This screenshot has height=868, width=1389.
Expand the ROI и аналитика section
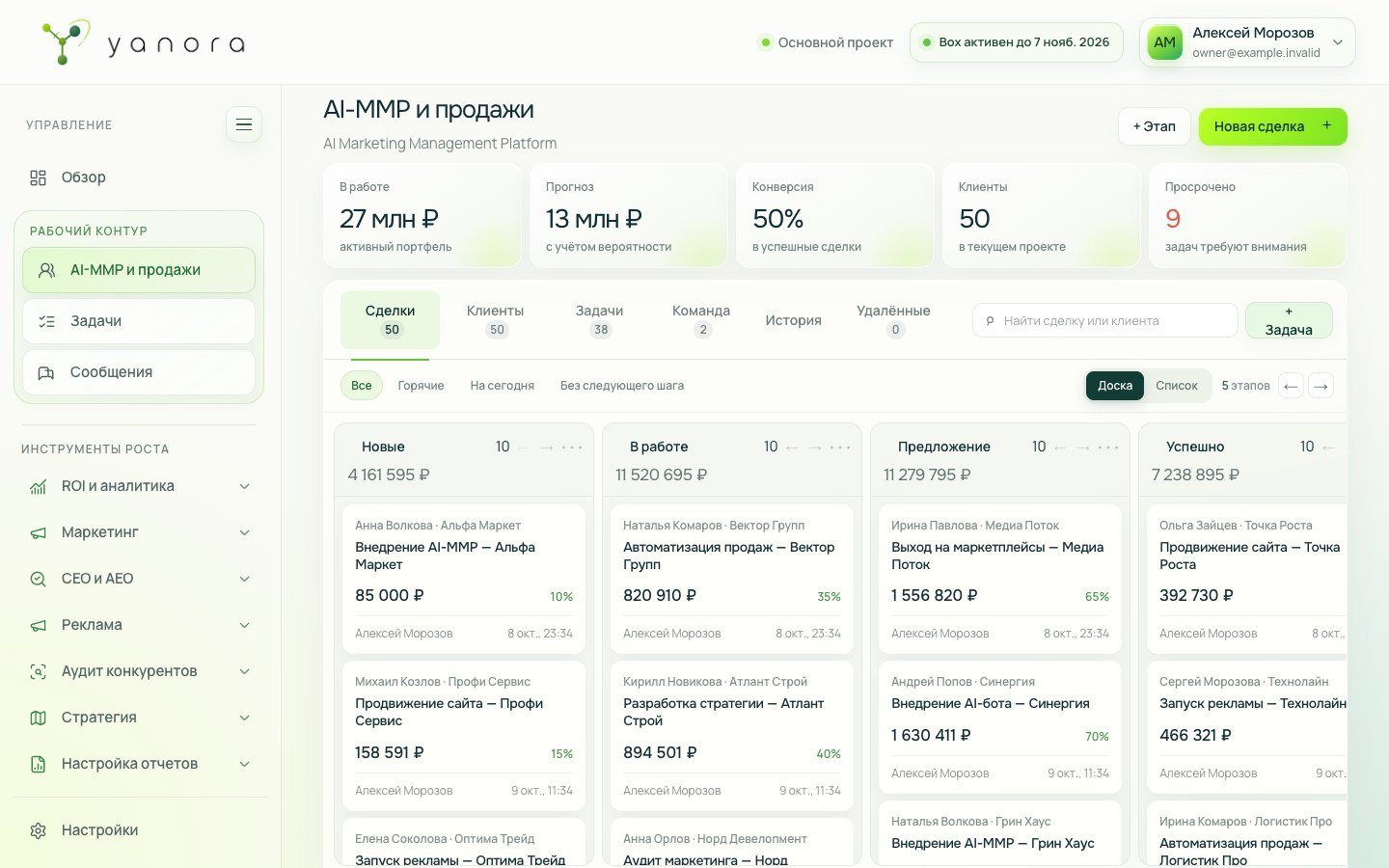click(x=245, y=486)
